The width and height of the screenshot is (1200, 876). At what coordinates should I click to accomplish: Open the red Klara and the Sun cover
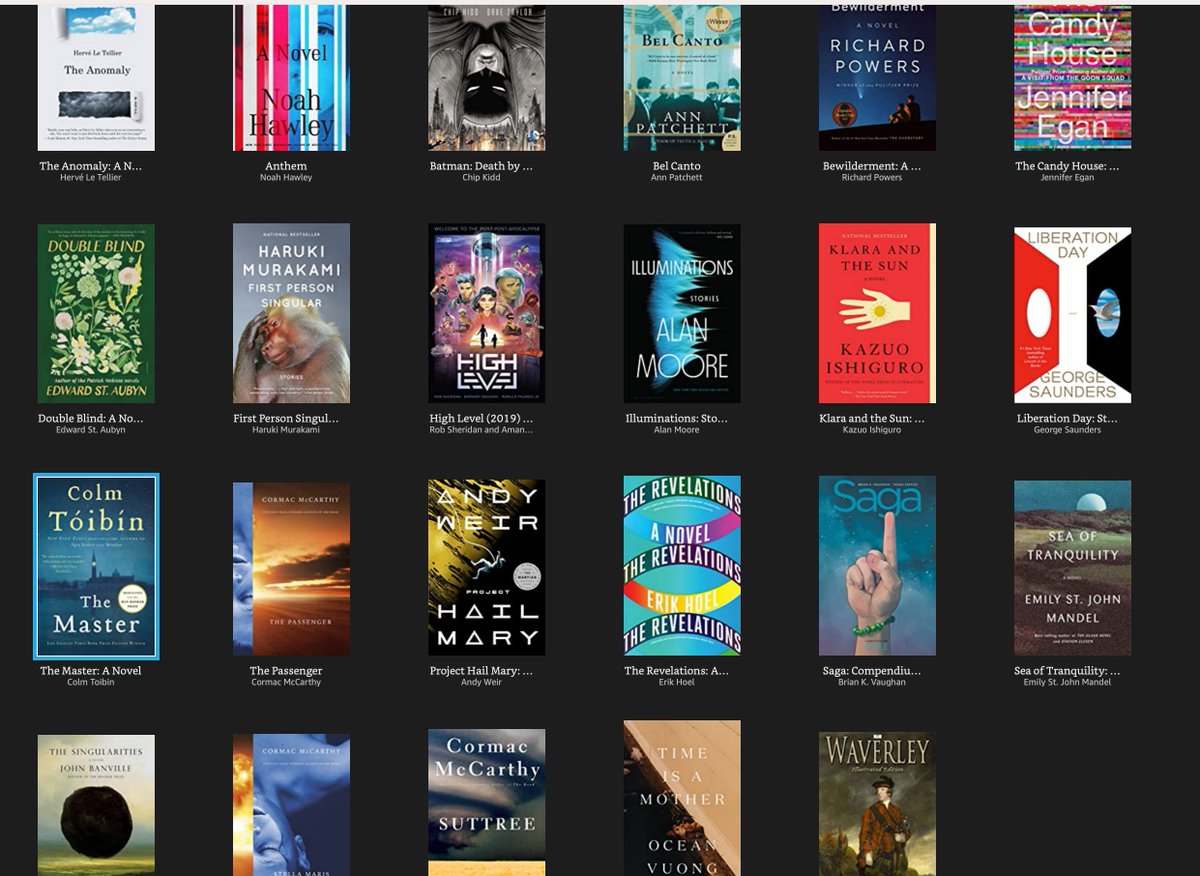pos(877,314)
